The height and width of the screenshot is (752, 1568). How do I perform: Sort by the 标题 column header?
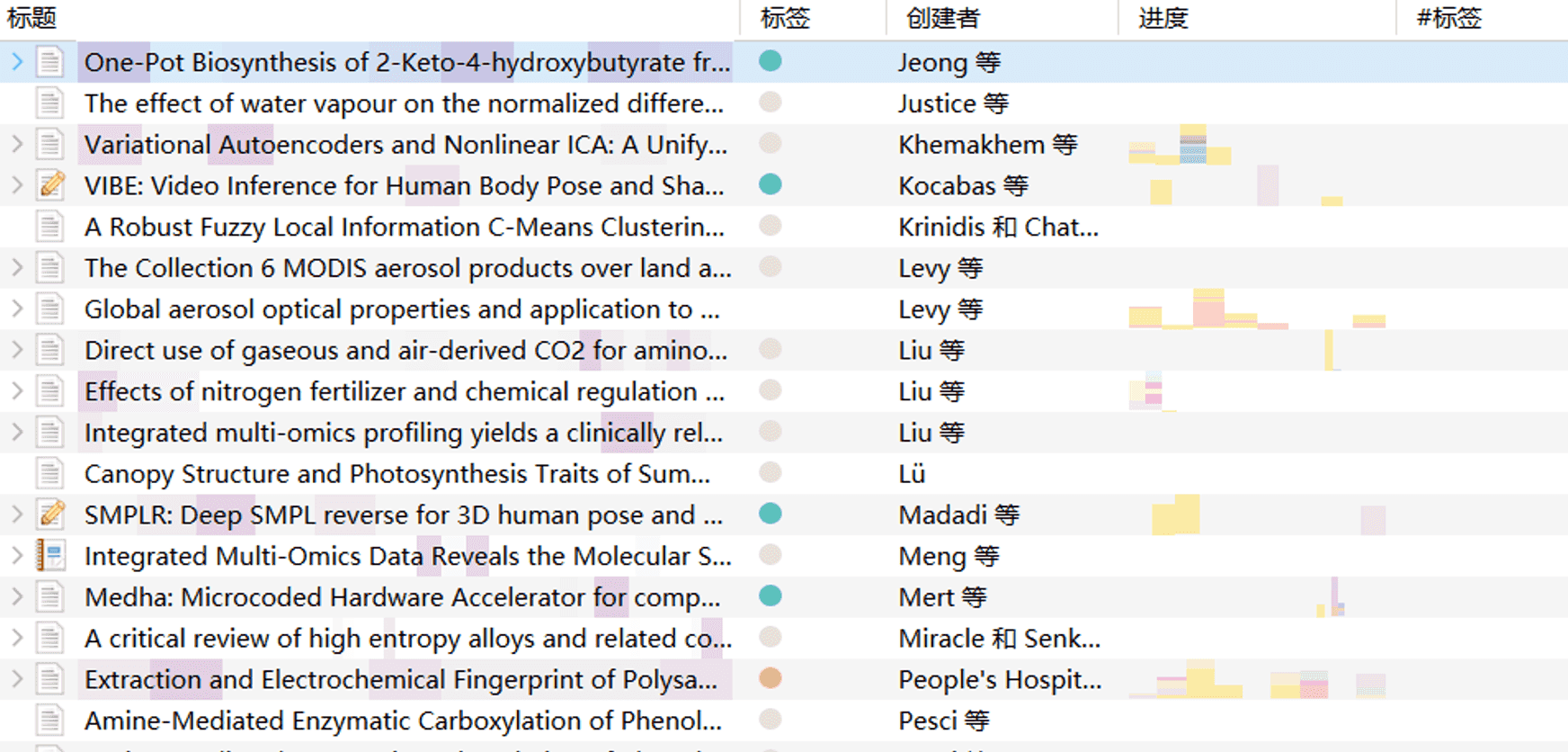click(x=32, y=18)
